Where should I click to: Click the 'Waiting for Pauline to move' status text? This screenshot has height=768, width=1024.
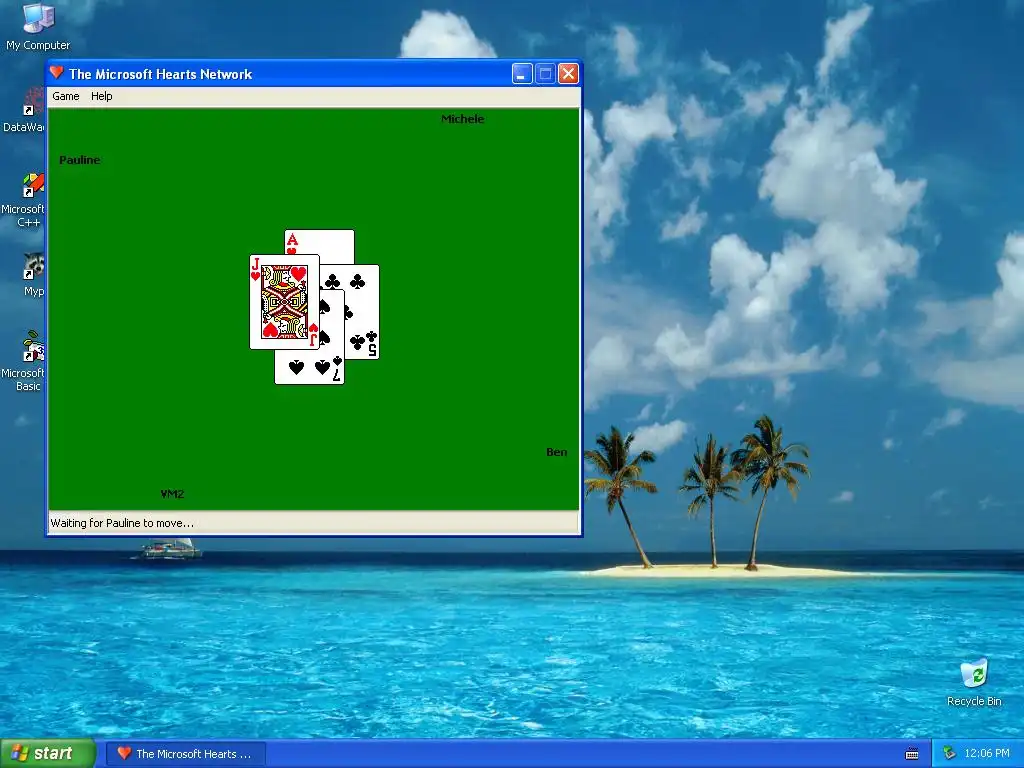pos(122,523)
